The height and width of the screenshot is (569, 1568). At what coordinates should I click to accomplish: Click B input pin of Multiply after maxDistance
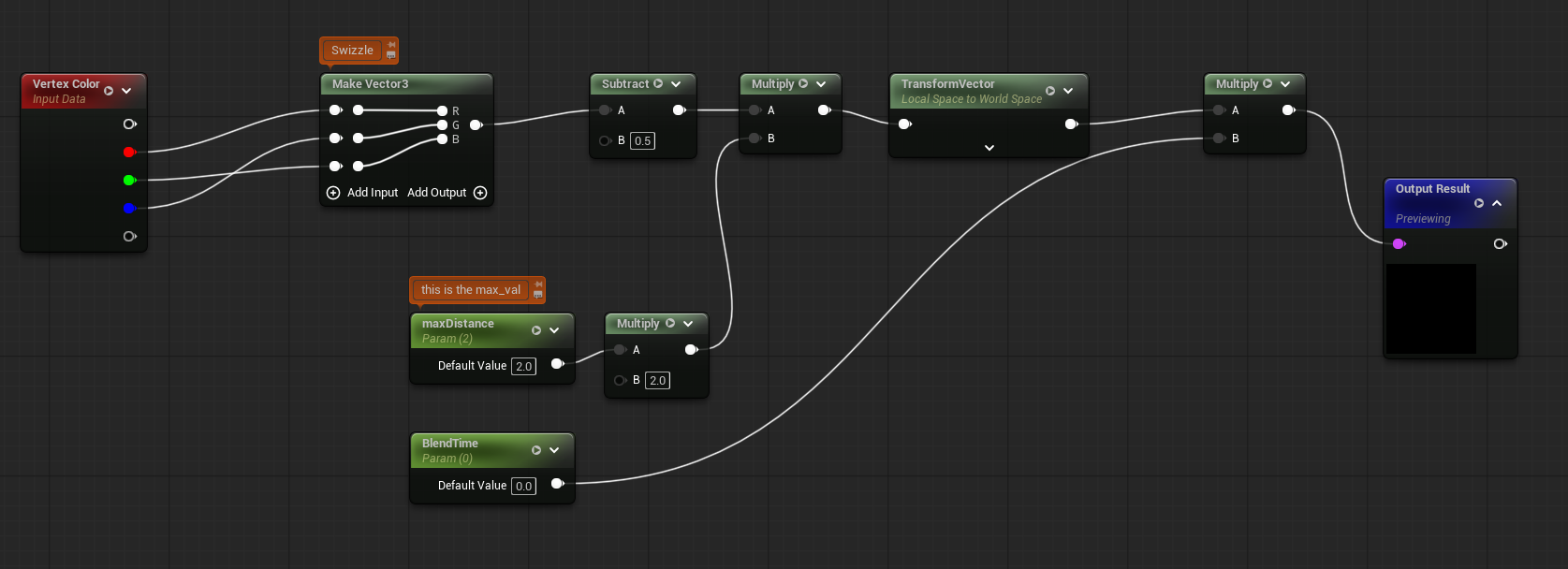(620, 380)
